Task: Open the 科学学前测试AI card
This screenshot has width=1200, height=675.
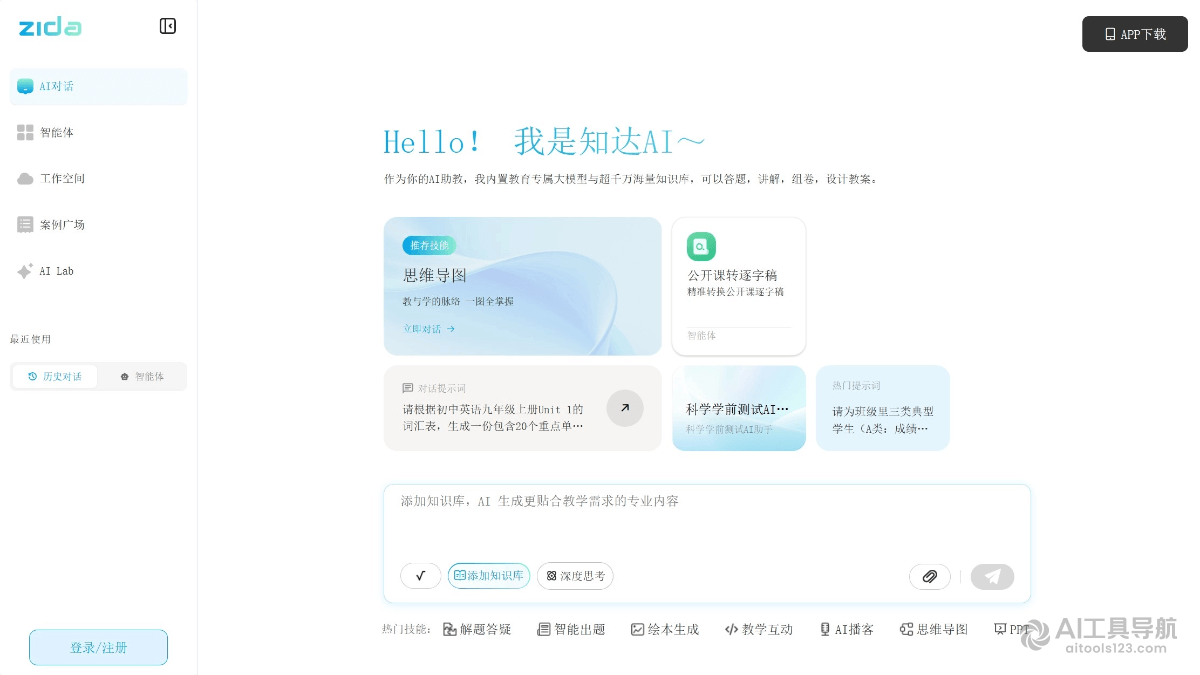Action: (x=739, y=408)
